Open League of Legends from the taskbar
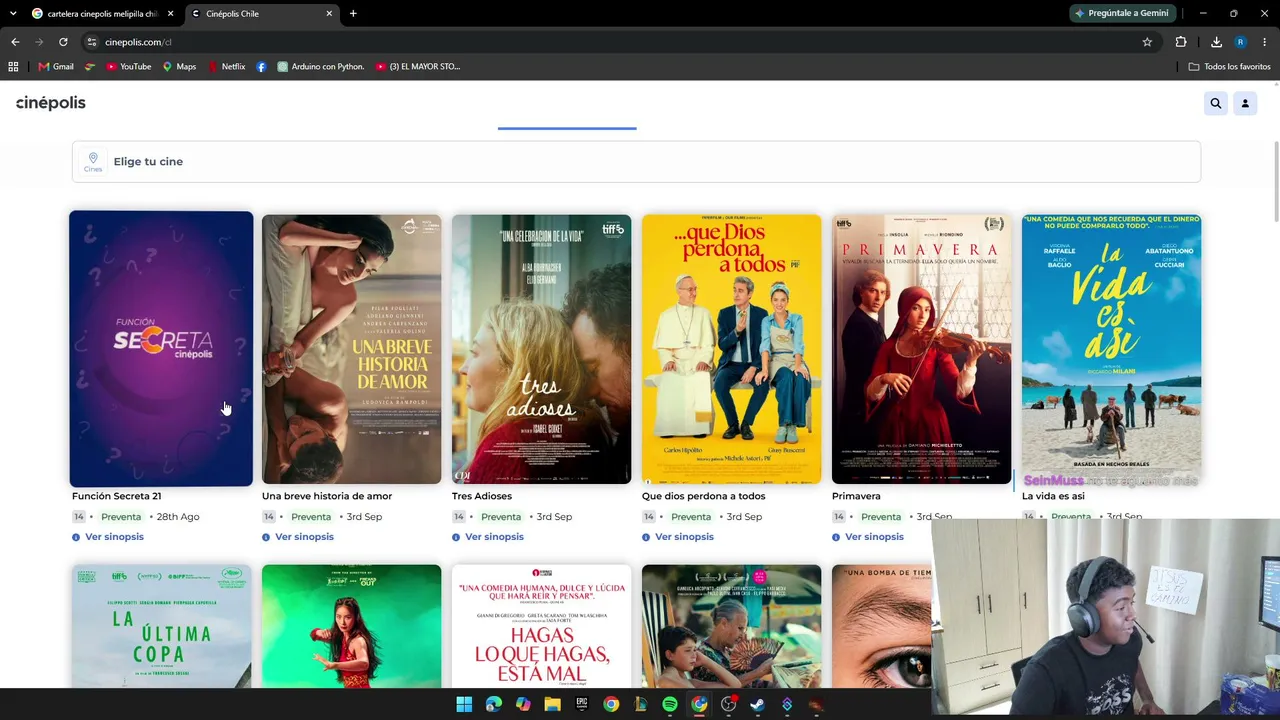This screenshot has height=720, width=1280. pos(640,704)
